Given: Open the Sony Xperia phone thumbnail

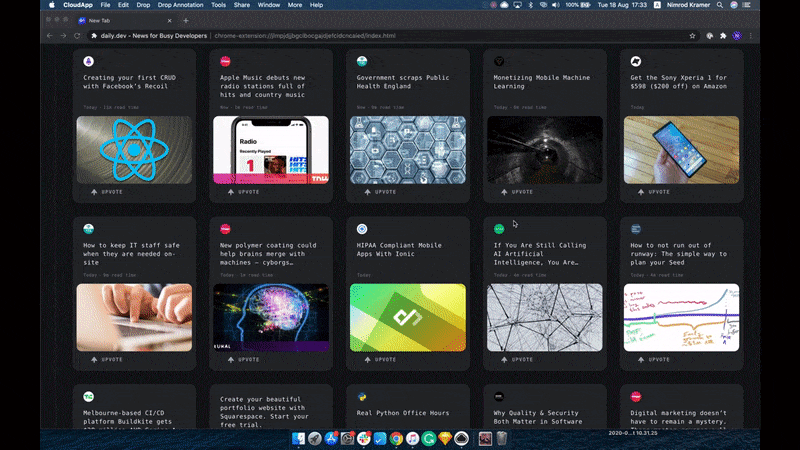Looking at the screenshot, I should (x=681, y=150).
